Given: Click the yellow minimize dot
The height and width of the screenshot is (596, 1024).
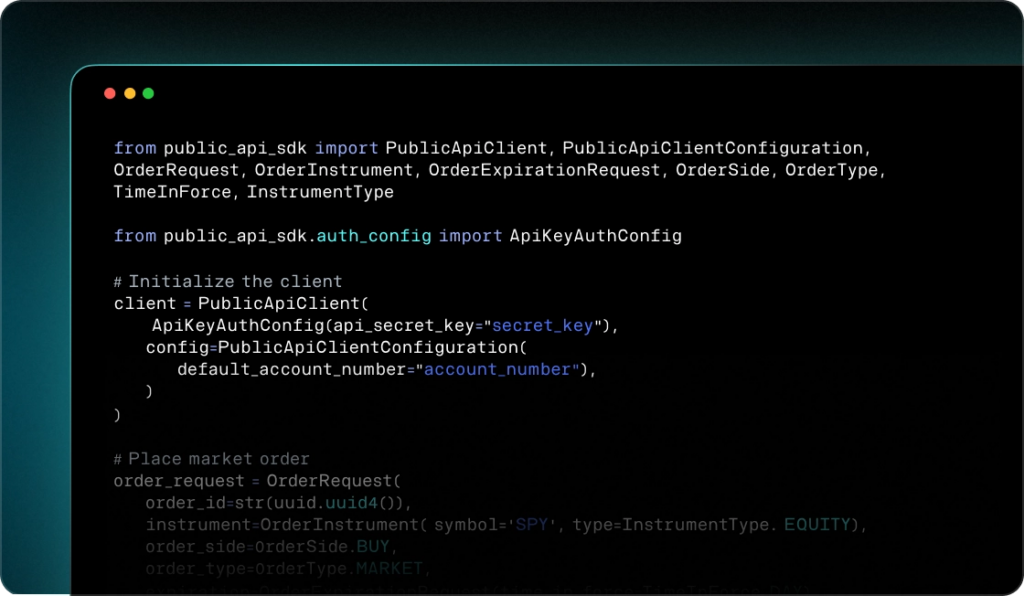Looking at the screenshot, I should point(129,93).
